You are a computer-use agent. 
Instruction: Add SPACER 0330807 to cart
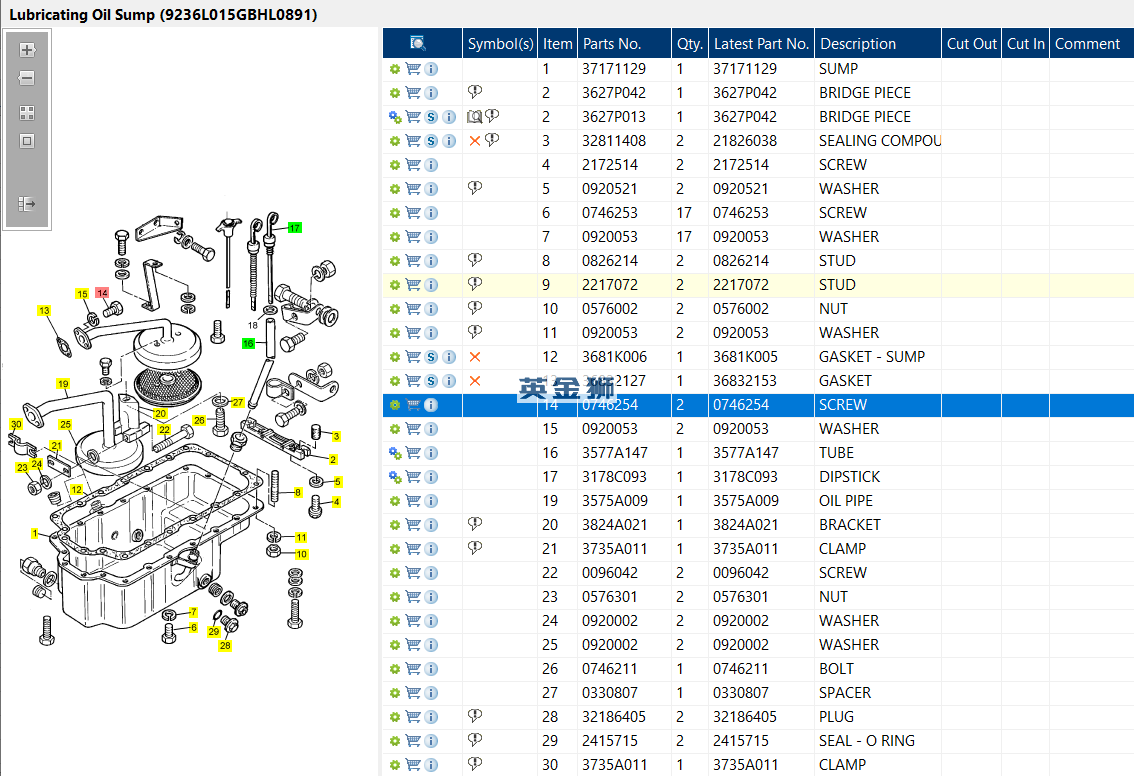pyautogui.click(x=413, y=693)
